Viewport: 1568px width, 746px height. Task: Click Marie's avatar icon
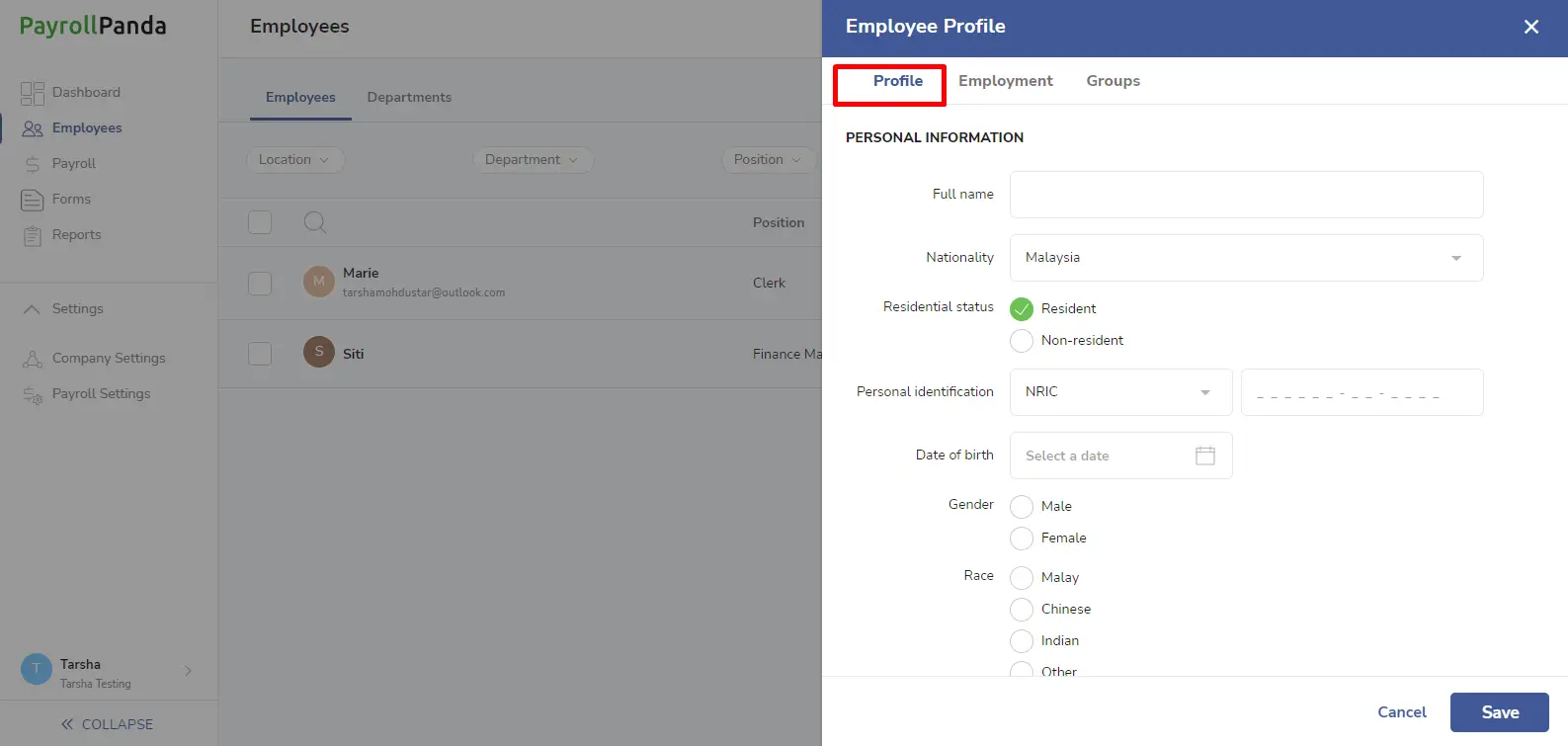(319, 282)
